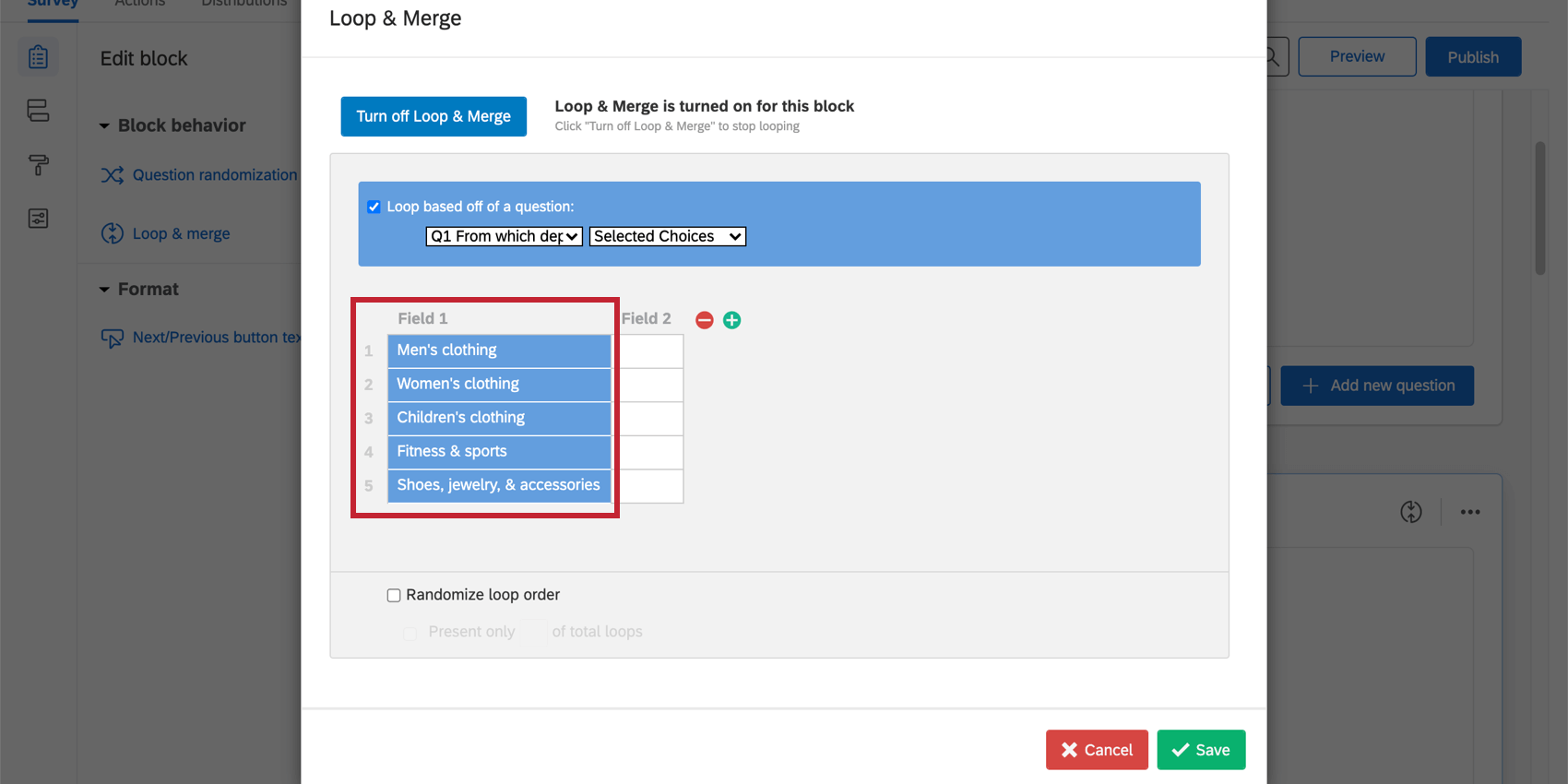Open the block options ellipsis menu
Screen dimensions: 1568x784
[x=1470, y=512]
